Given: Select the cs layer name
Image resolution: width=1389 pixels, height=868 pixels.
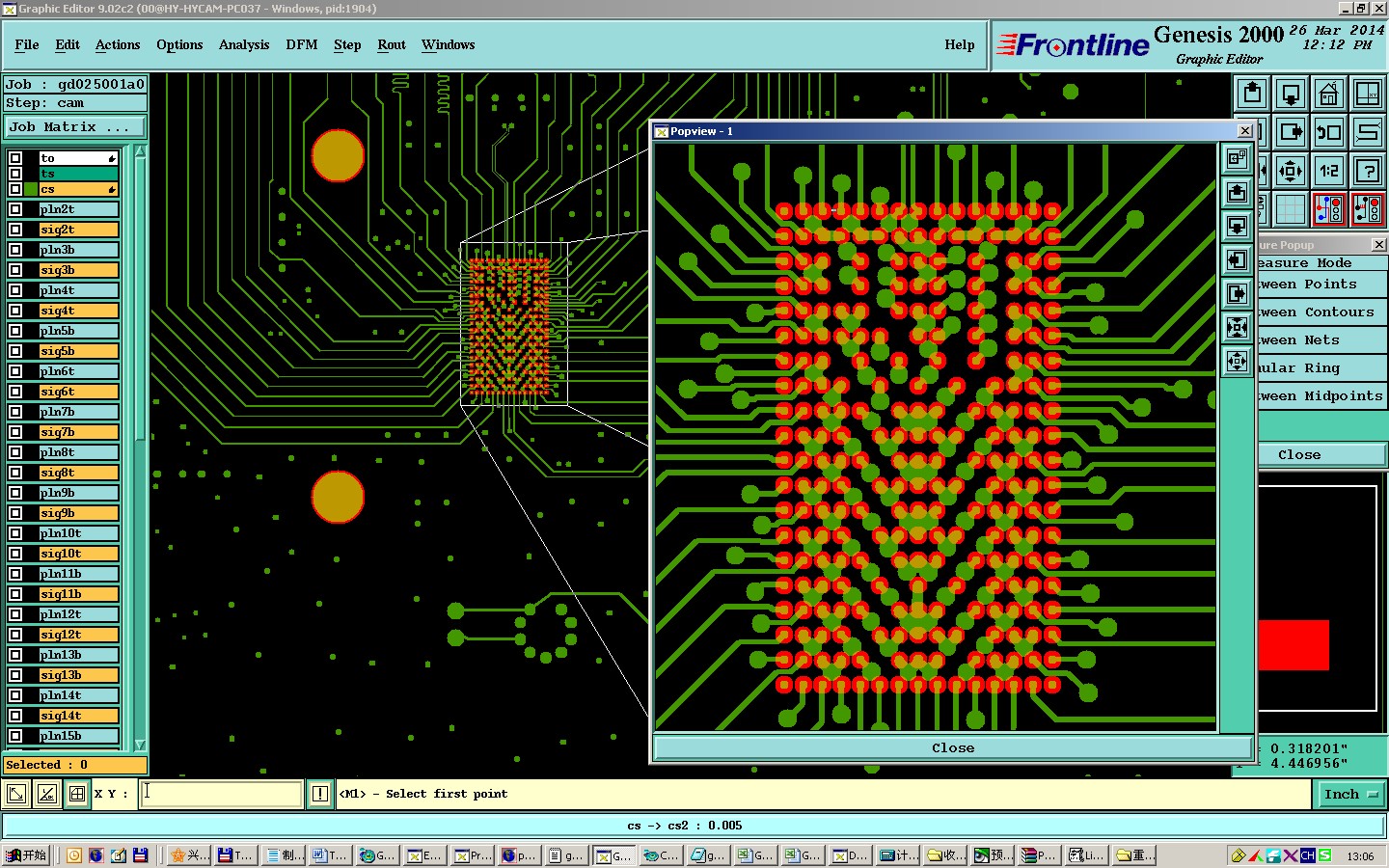Looking at the screenshot, I should point(78,189).
